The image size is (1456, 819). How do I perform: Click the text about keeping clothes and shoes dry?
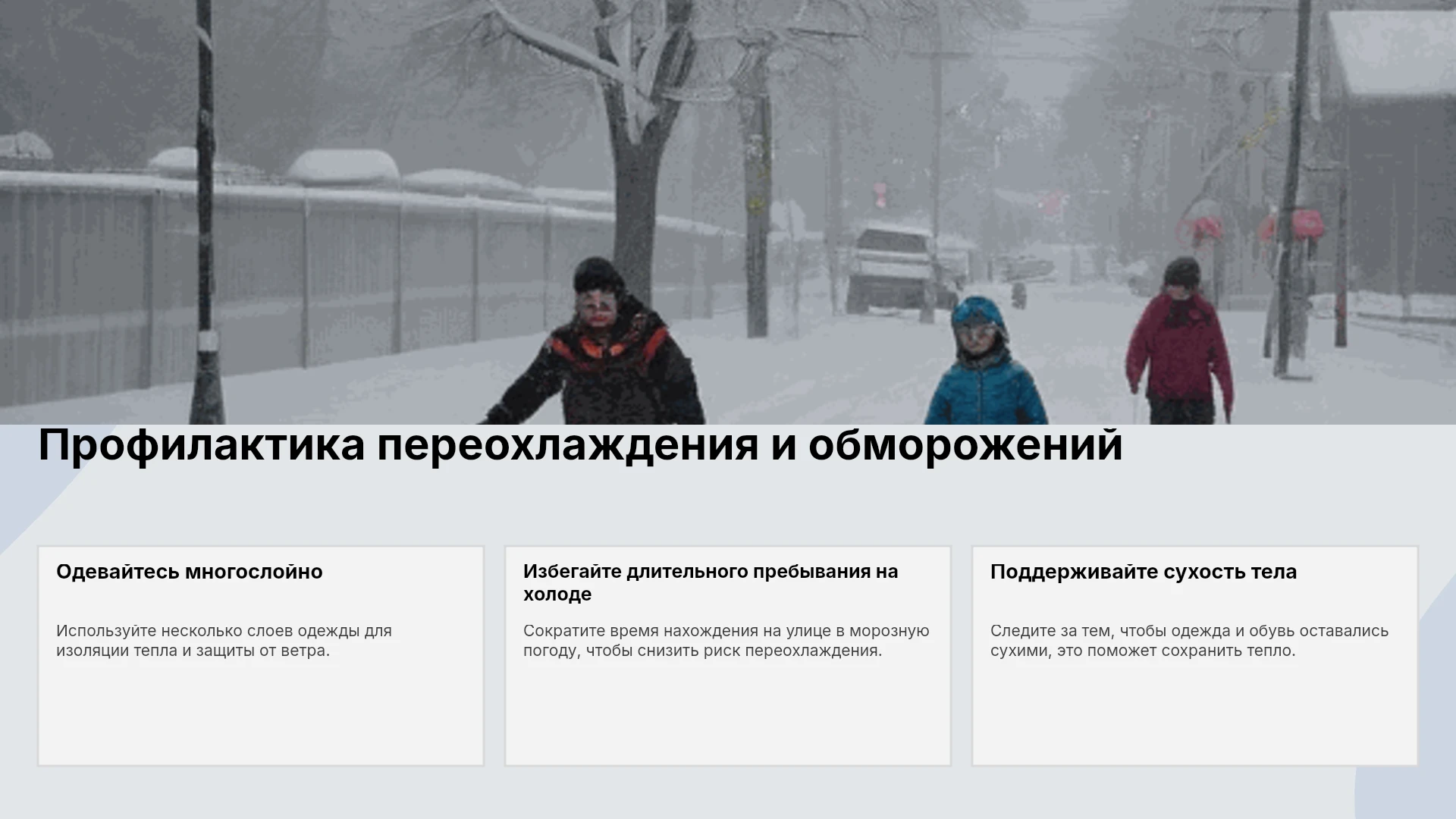pos(1189,641)
